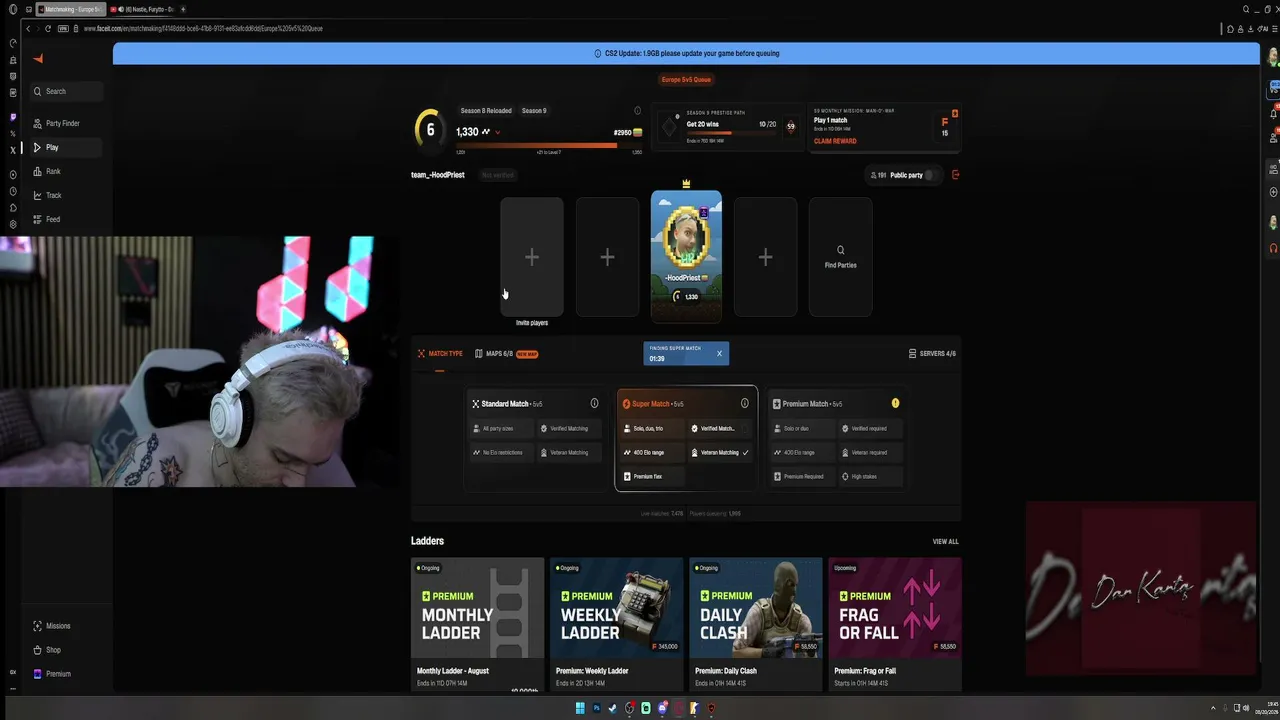Select the Season 8 Reloaded tab

[x=486, y=111]
